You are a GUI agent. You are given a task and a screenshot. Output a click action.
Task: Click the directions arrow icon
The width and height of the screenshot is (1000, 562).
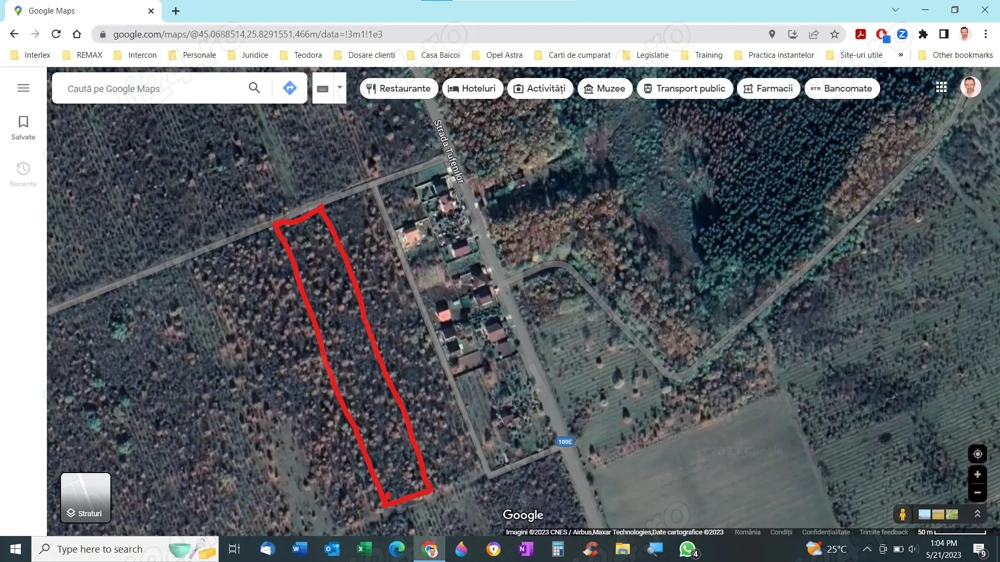[x=290, y=88]
